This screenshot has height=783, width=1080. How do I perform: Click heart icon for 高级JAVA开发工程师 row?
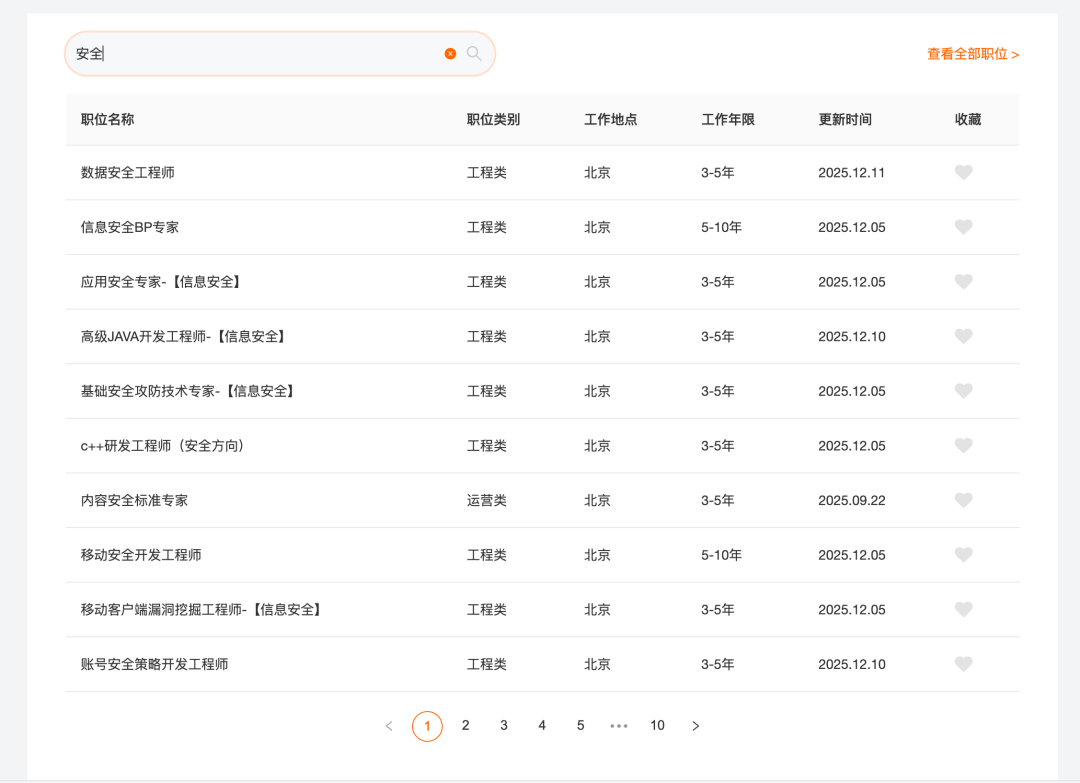[963, 337]
